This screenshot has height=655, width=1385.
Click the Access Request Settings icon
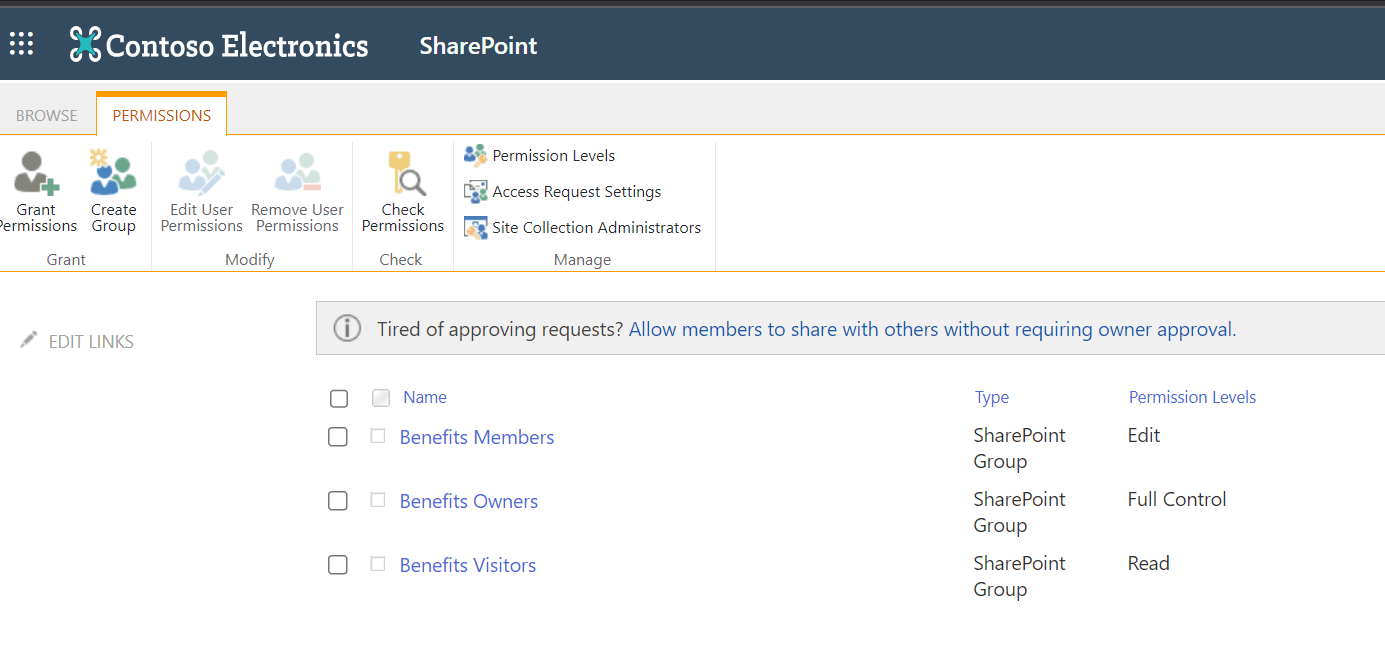coord(475,191)
